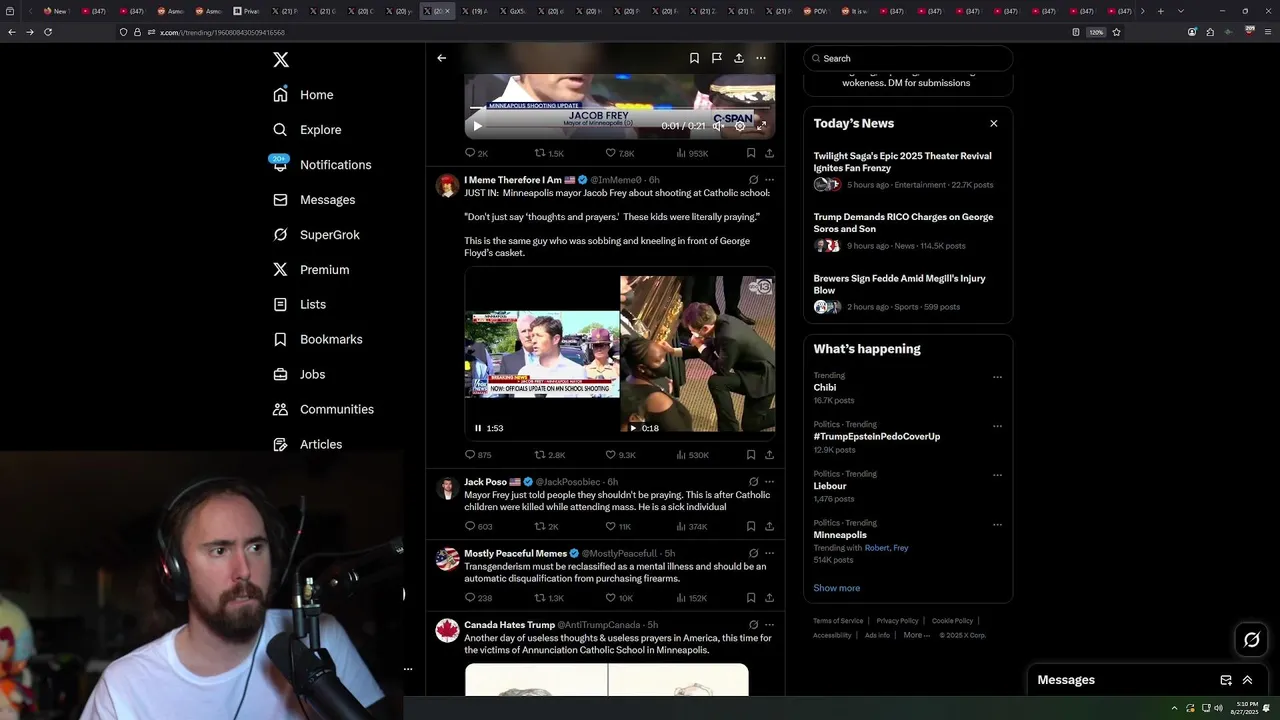Open Lists in sidebar
Viewport: 1280px width, 720px height.
point(299,305)
